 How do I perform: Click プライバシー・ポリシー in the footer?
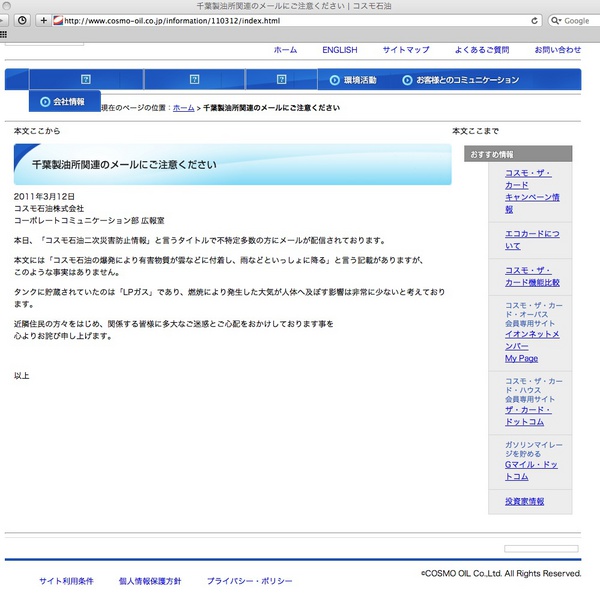[x=249, y=580]
